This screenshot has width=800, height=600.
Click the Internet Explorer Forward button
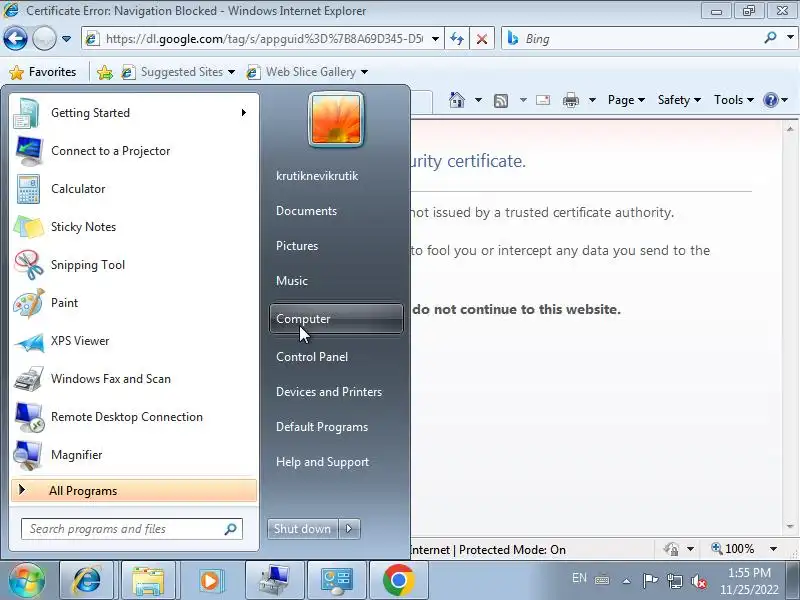tap(44, 39)
